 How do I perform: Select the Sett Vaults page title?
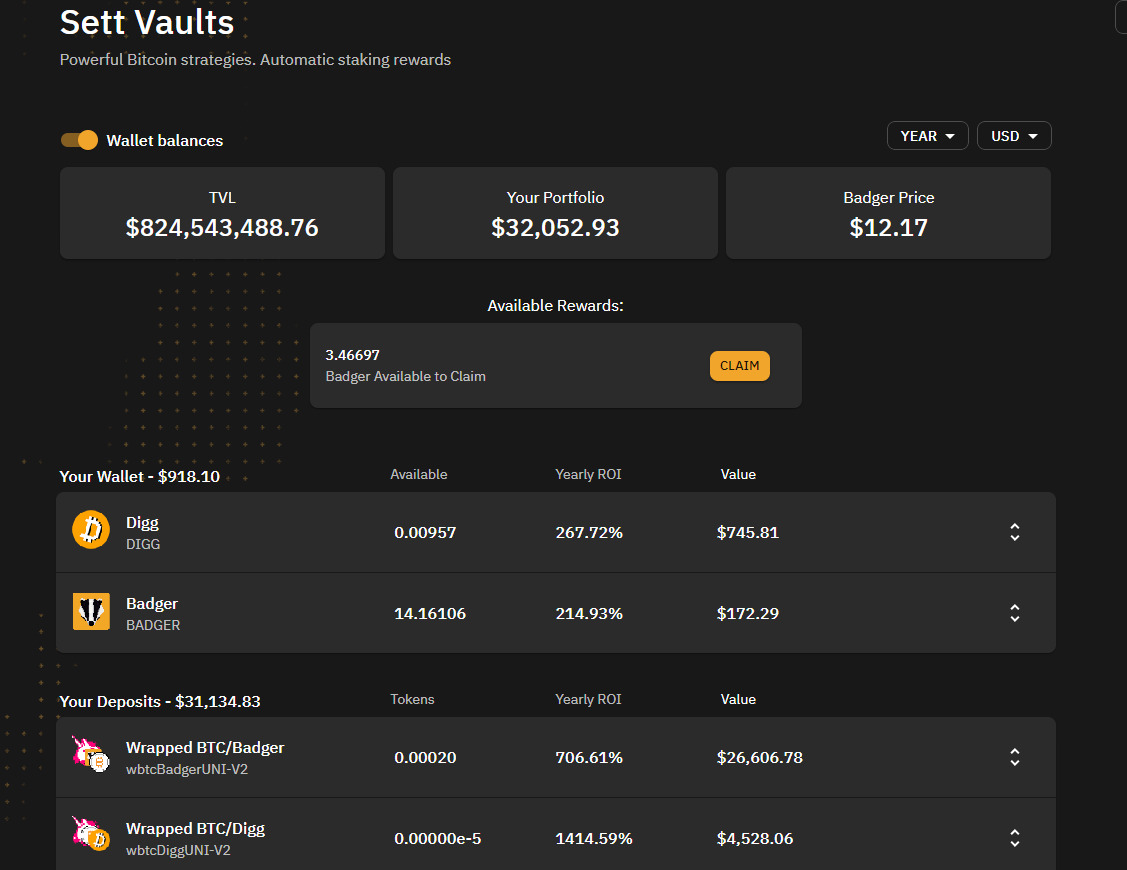[147, 22]
